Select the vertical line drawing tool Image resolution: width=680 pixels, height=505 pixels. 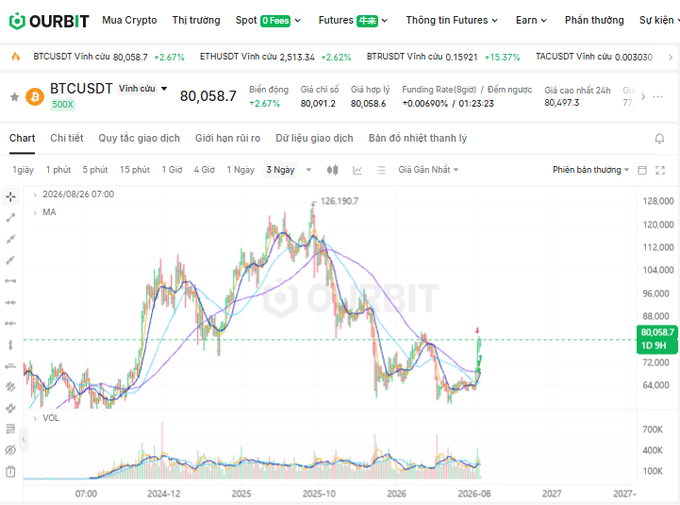click(11, 345)
